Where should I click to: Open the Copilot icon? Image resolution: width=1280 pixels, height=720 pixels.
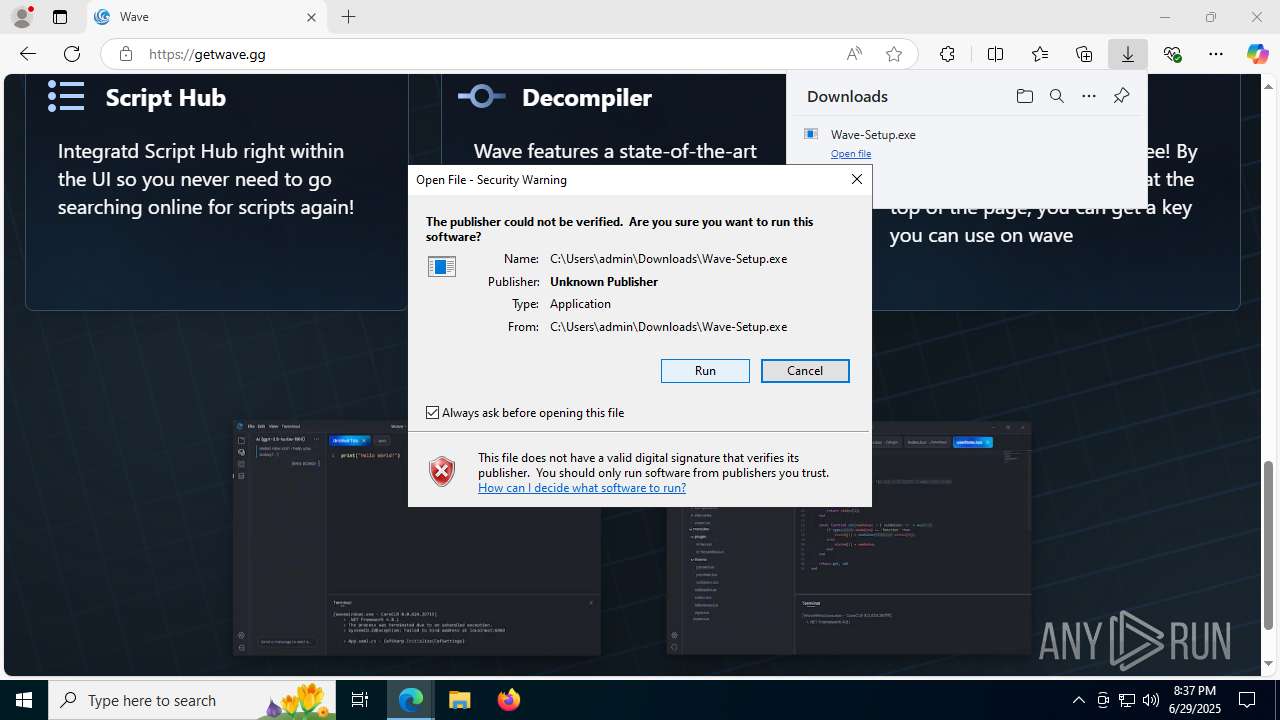[1257, 54]
